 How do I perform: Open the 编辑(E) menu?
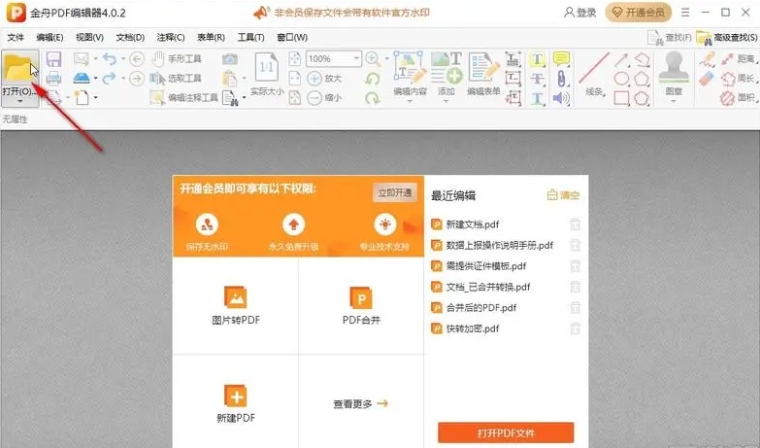[x=49, y=37]
